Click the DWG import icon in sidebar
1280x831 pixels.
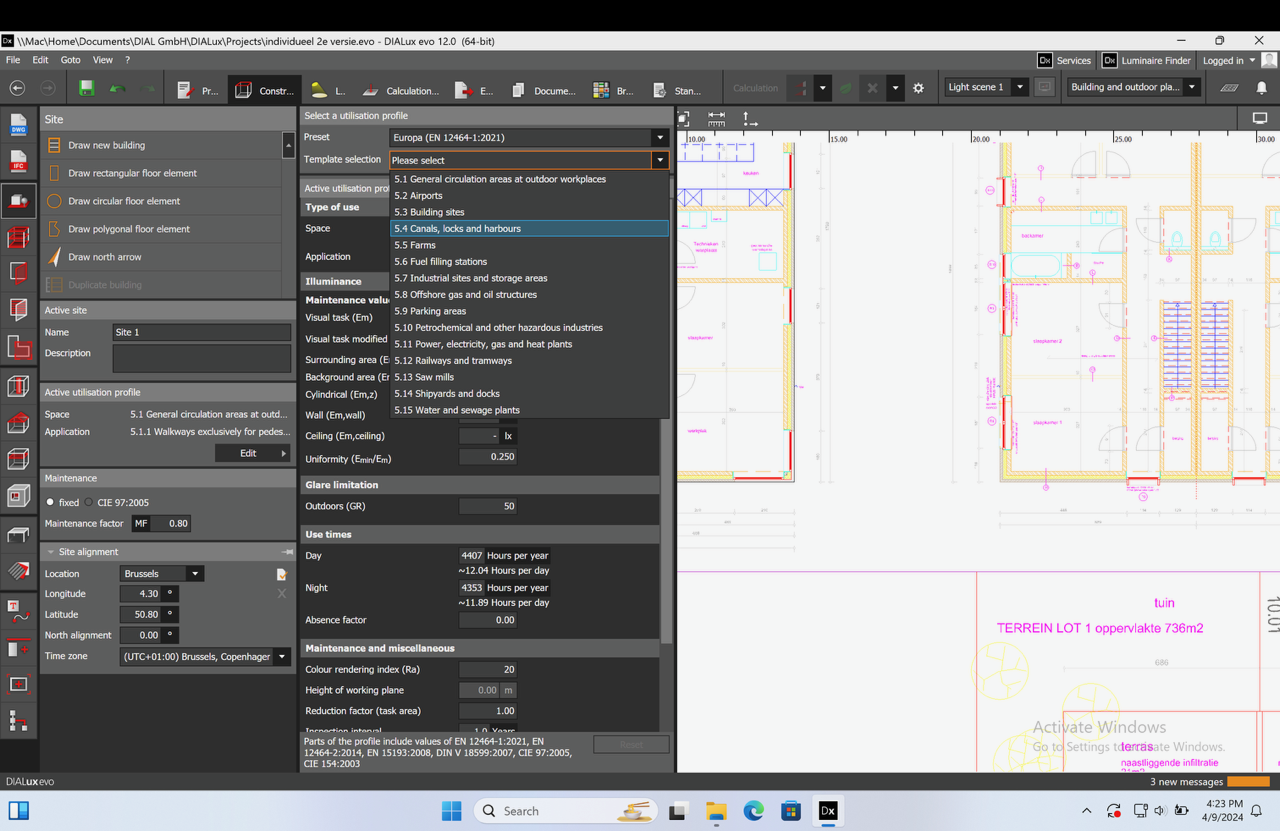point(18,125)
